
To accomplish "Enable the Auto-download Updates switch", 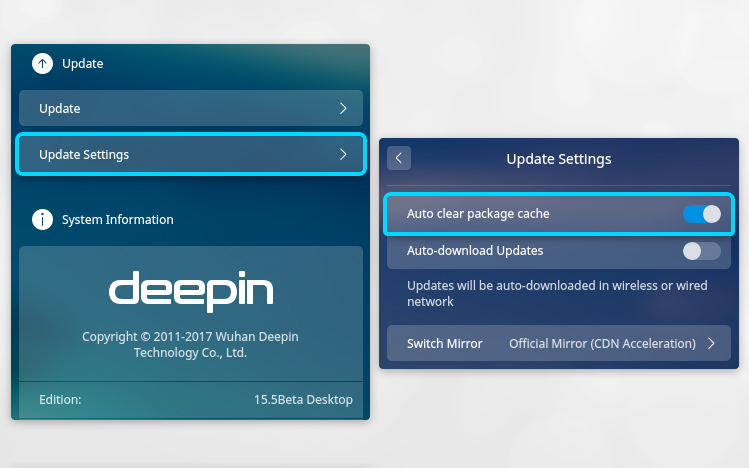I will tap(702, 251).
